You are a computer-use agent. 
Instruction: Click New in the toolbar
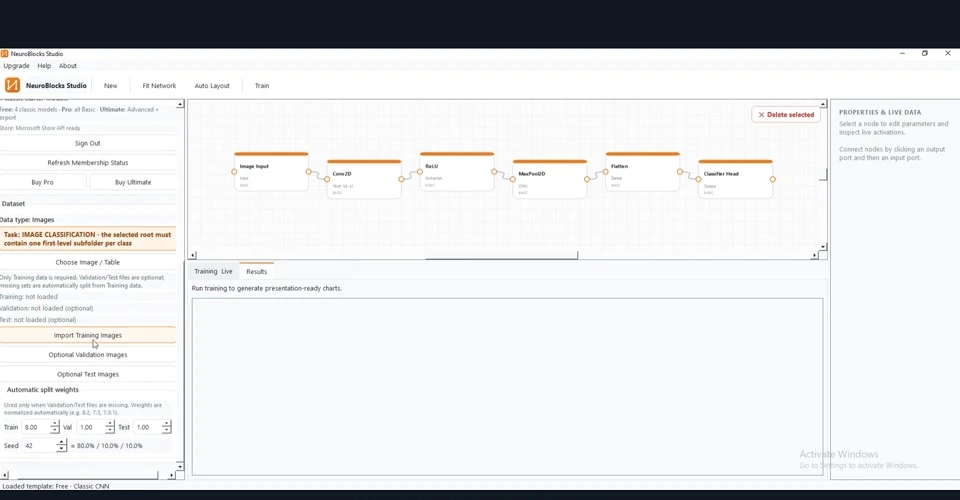110,86
